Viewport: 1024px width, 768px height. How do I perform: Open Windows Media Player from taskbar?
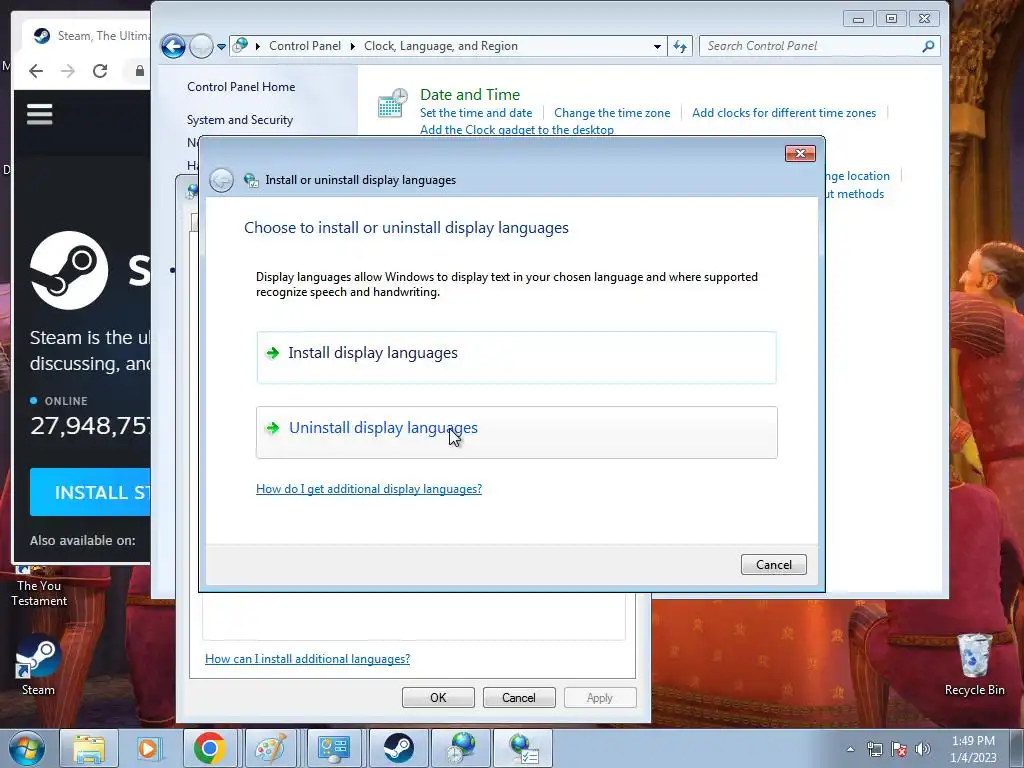pos(149,748)
